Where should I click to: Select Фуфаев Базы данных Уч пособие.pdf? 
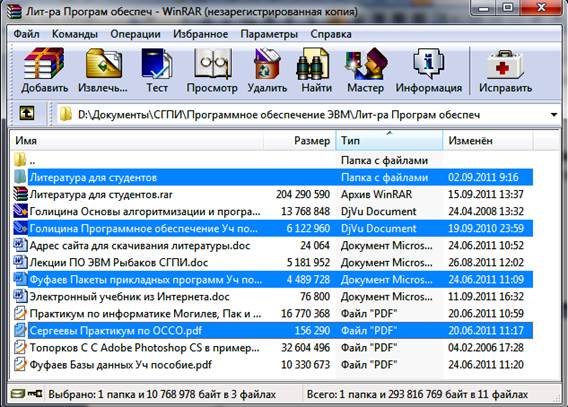121,365
